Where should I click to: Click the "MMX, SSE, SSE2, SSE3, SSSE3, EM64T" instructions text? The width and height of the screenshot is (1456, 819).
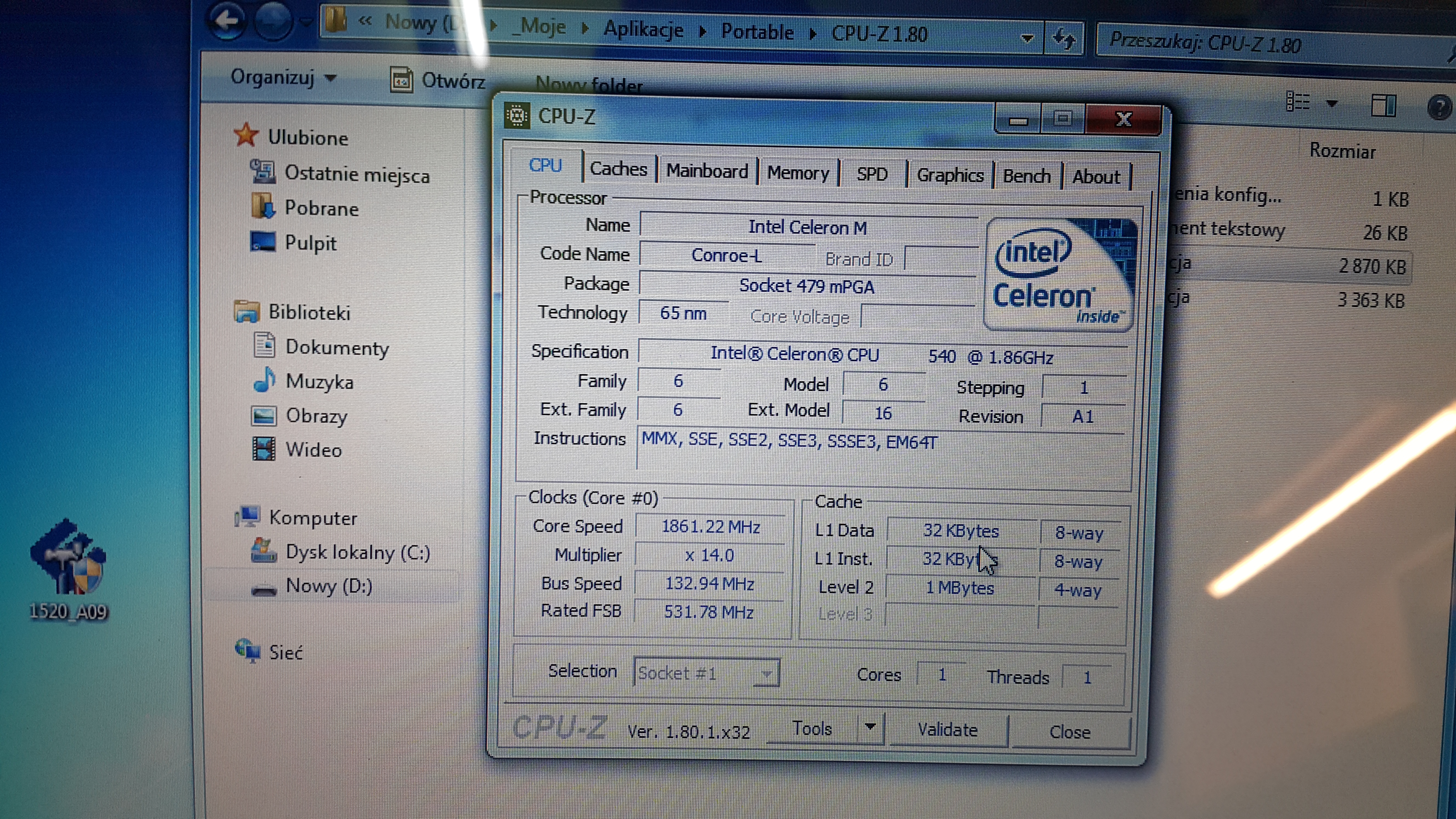(789, 441)
